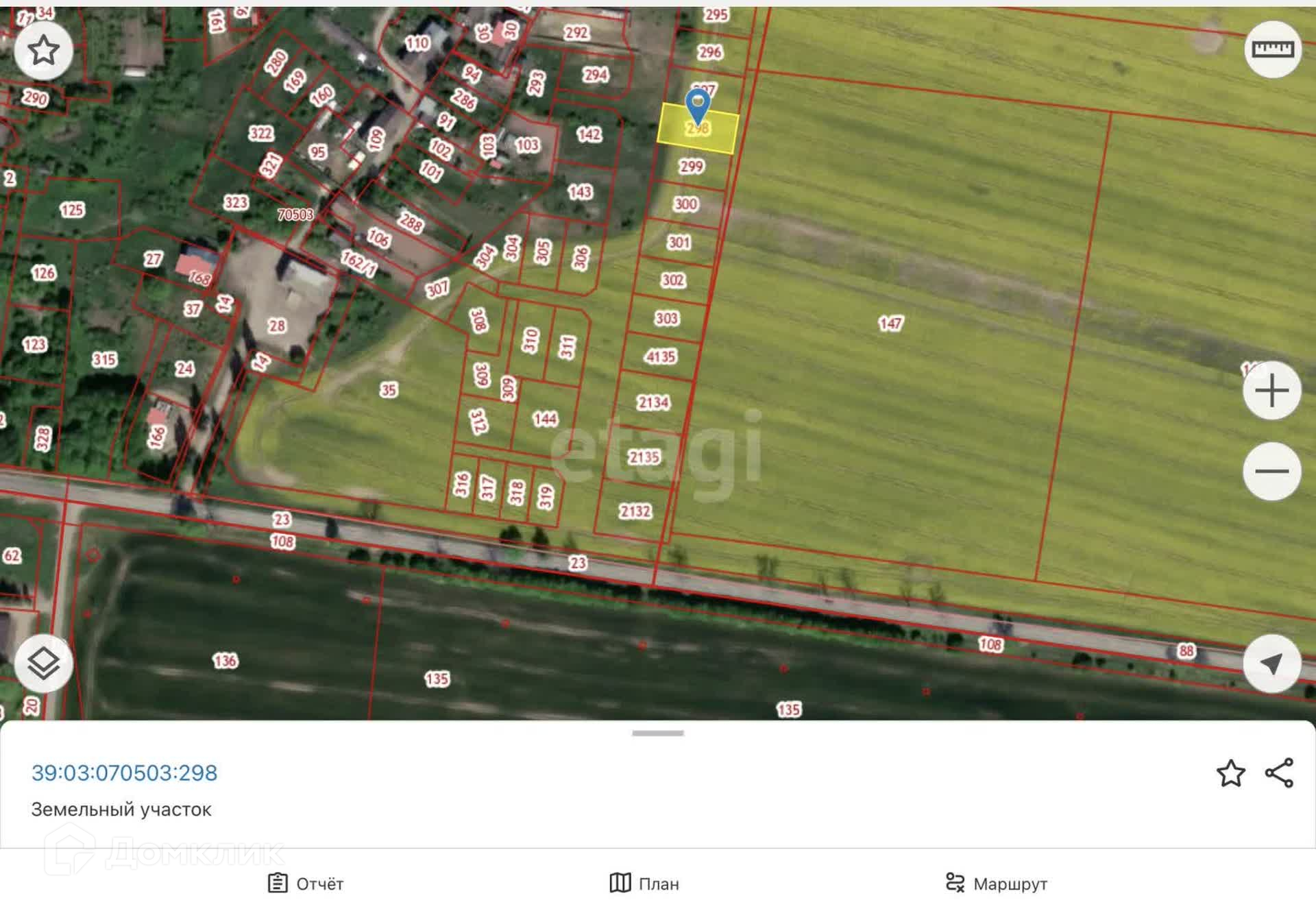Screen dimensions: 1316x911
Task: Switch to the План tab
Action: 644,884
